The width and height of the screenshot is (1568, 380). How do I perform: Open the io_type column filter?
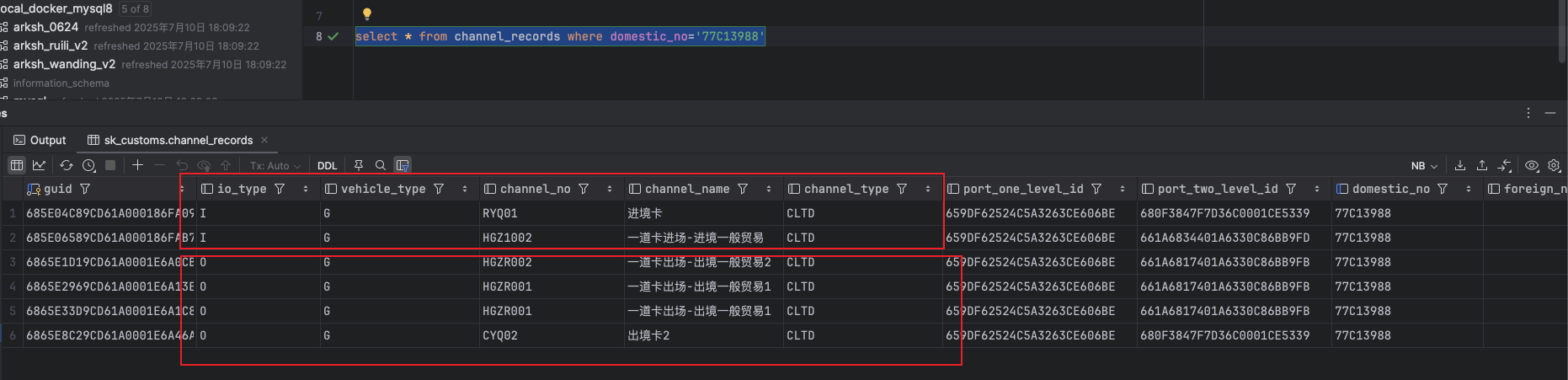click(280, 190)
